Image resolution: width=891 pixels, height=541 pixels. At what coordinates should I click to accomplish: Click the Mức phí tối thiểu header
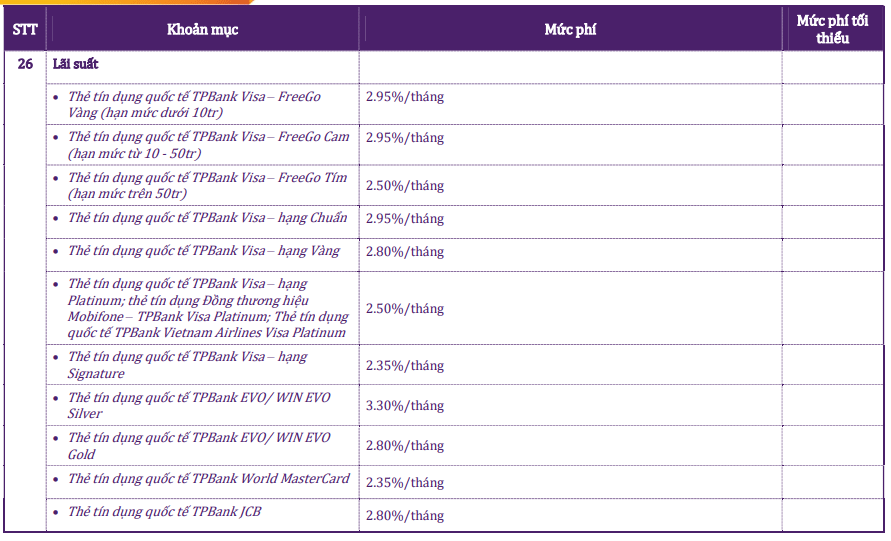click(831, 29)
